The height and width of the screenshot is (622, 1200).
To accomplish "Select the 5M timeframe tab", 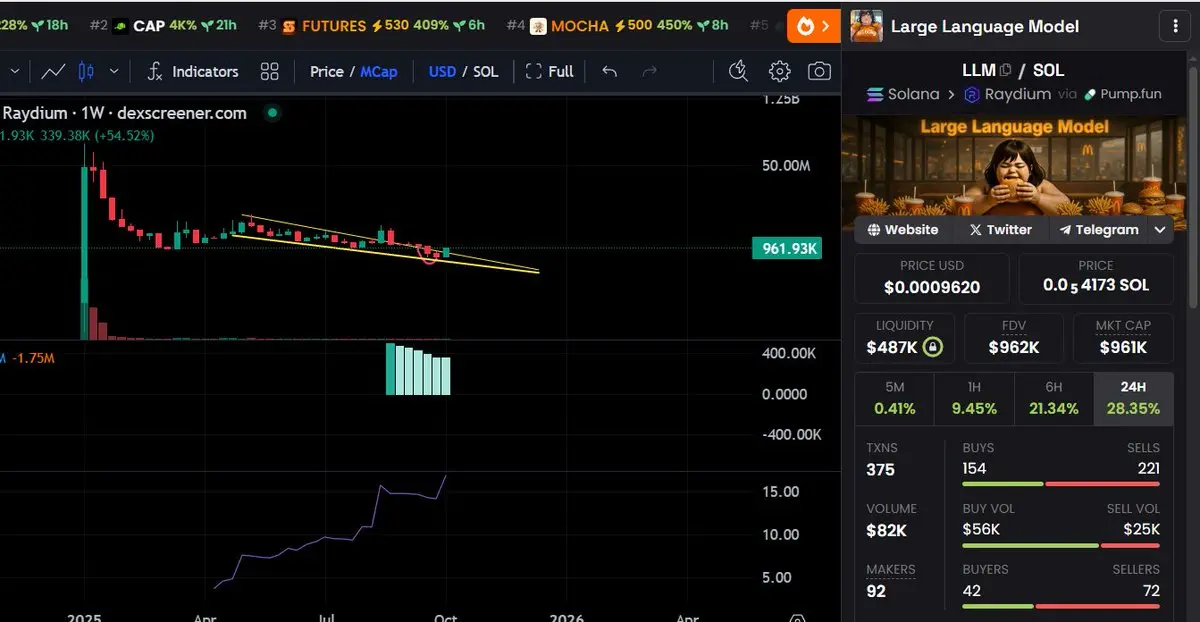I will click(x=894, y=400).
